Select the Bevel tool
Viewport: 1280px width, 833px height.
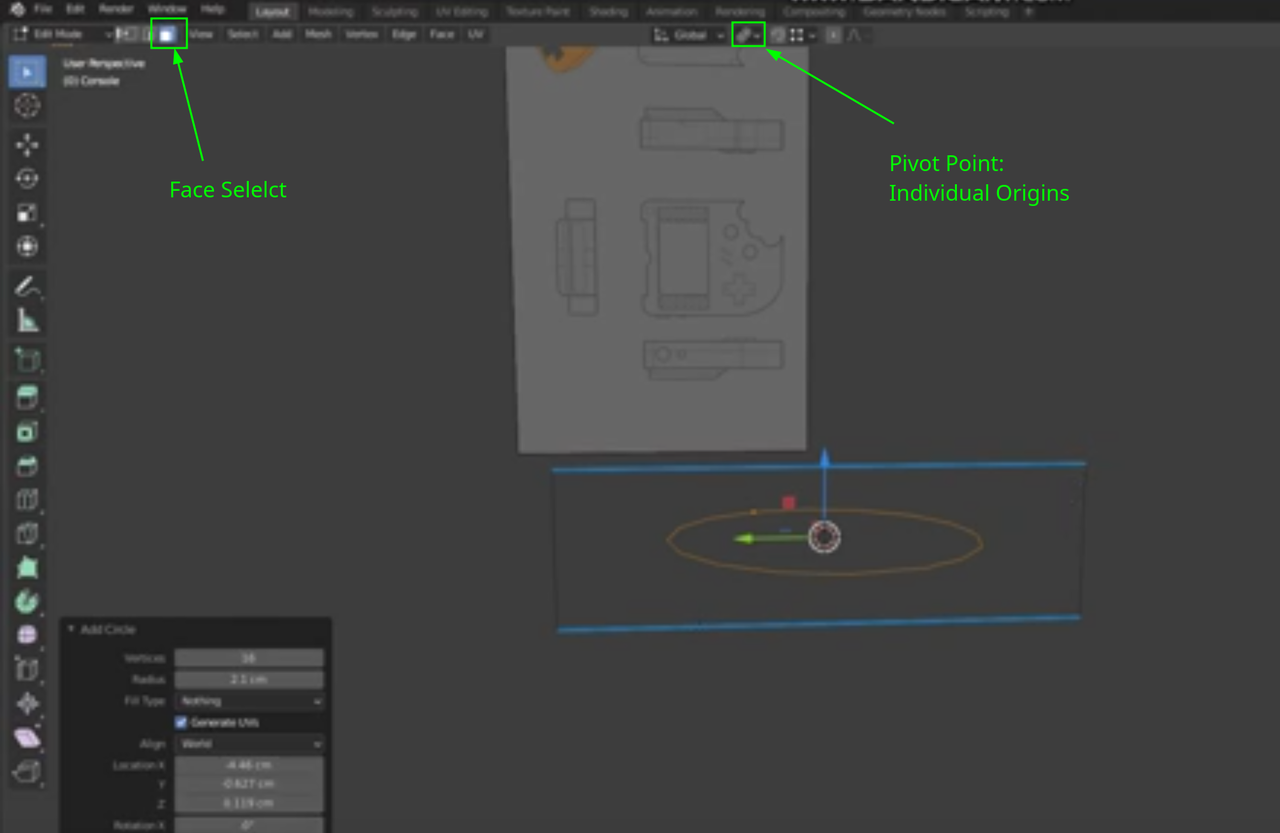pyautogui.click(x=27, y=466)
